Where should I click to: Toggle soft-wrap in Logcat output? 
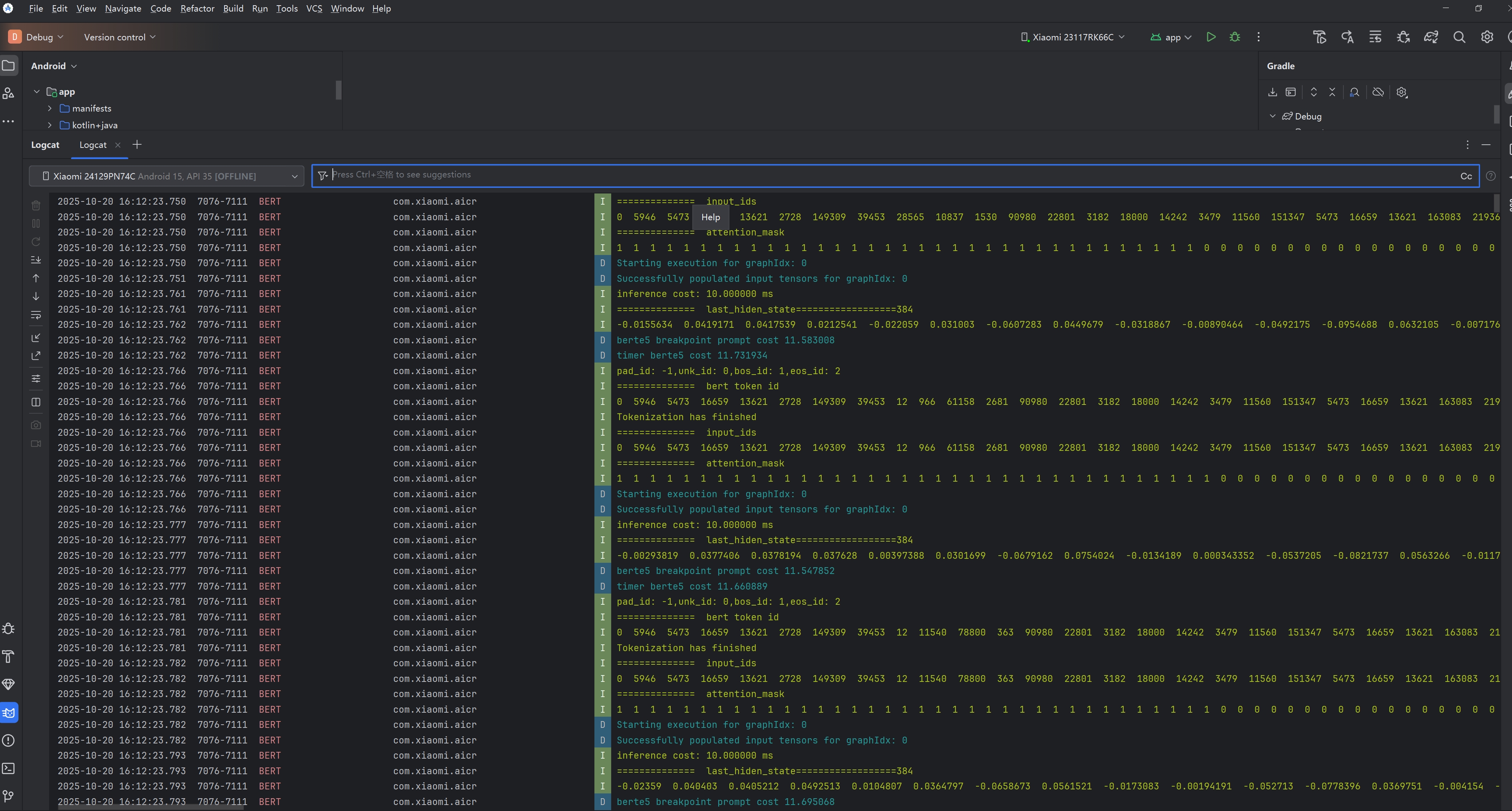click(x=36, y=315)
